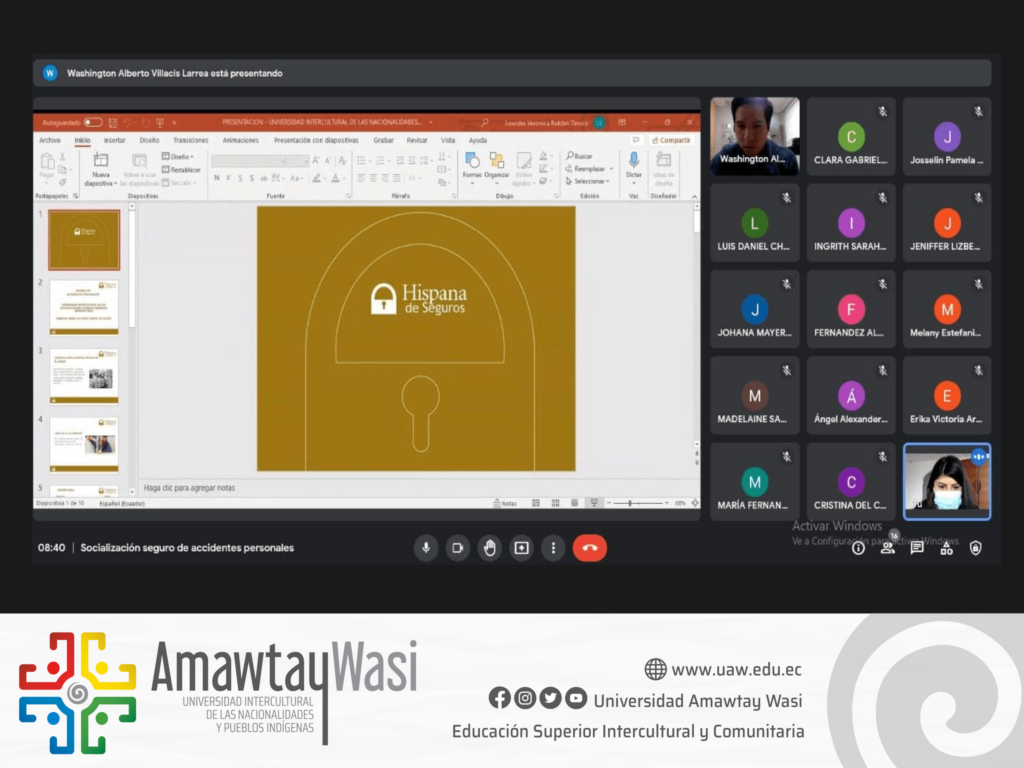Click the present screen icon
The image size is (1024, 768).
(x=521, y=548)
